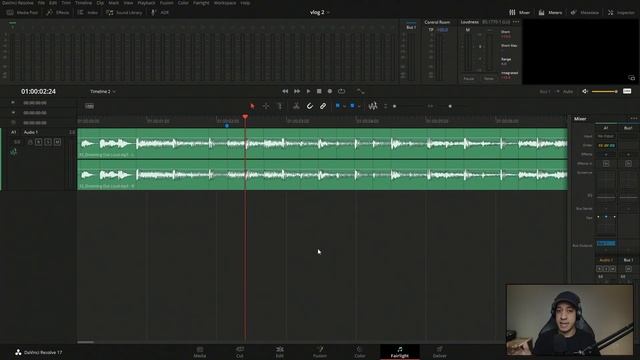Open the Auto speaker set dropdown
Viewport: 640px width, 360px height.
click(568, 91)
